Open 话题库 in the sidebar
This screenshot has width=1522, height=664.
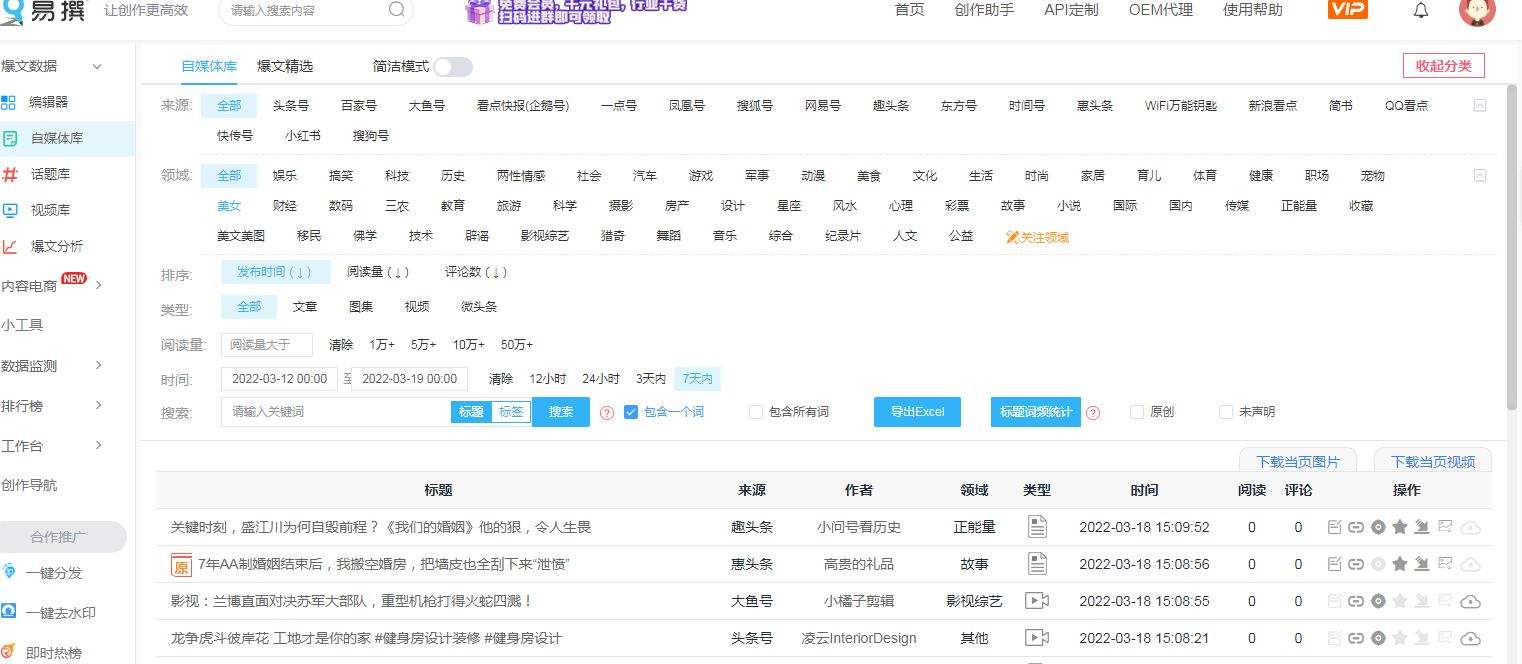(x=50, y=174)
